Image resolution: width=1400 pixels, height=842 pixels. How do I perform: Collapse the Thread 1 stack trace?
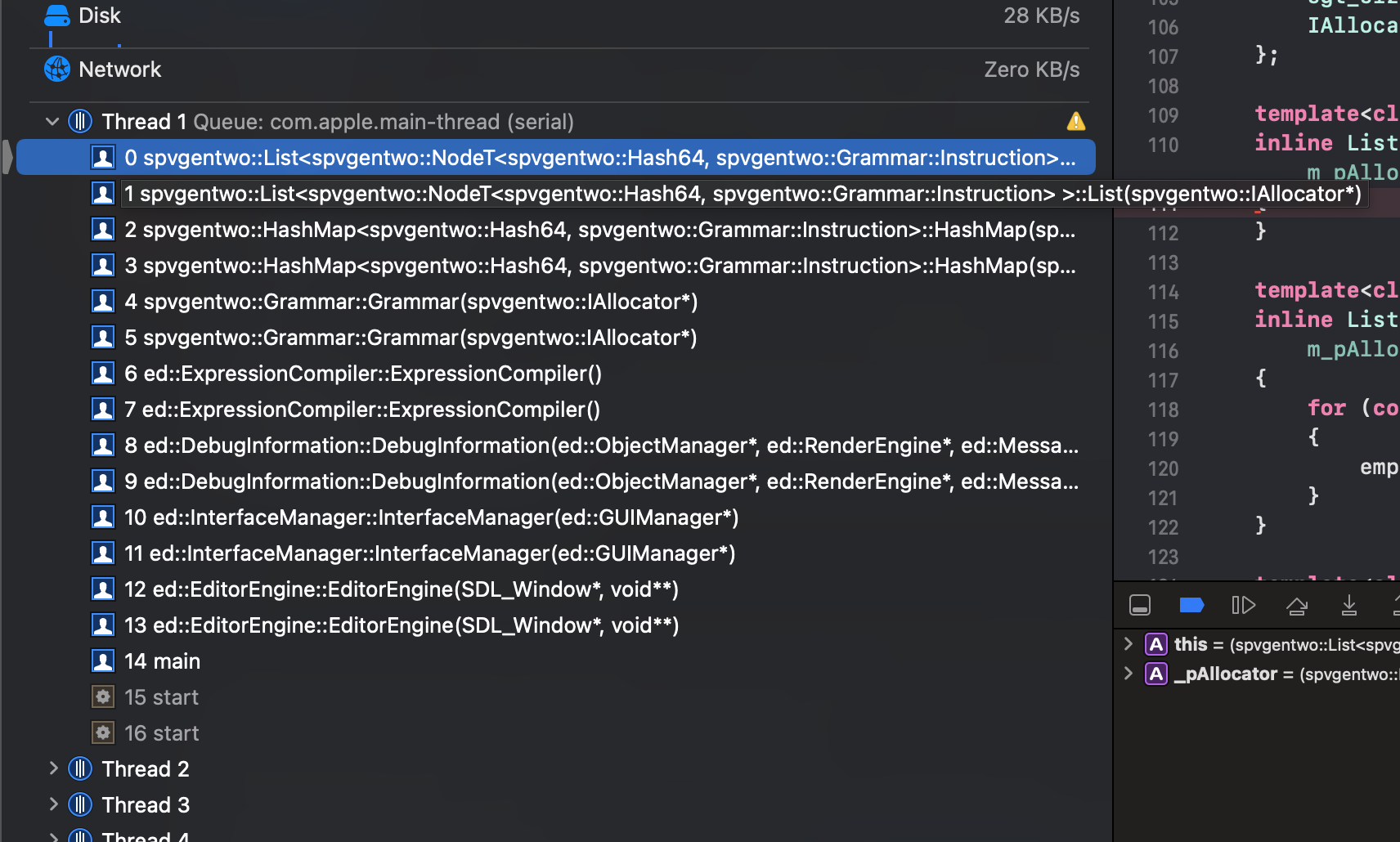[x=52, y=121]
